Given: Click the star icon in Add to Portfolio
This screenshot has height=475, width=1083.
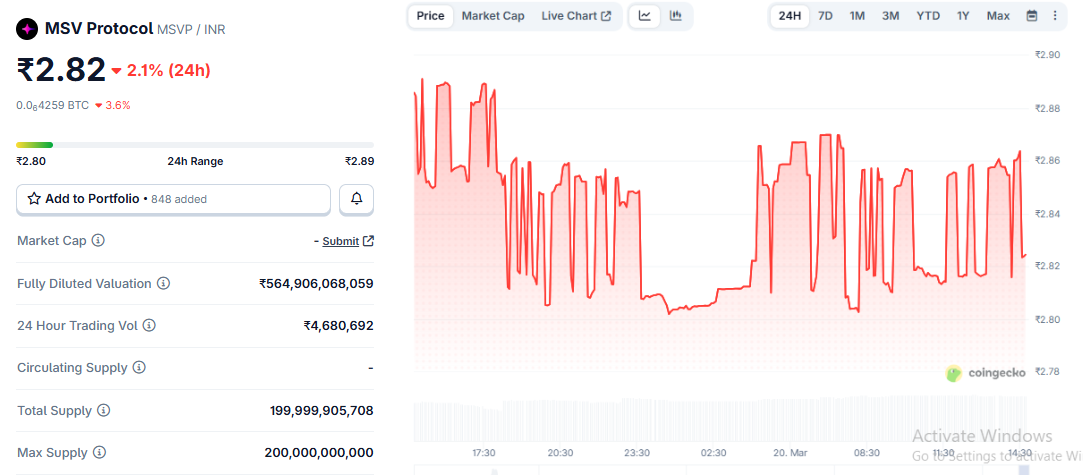Looking at the screenshot, I should [34, 199].
